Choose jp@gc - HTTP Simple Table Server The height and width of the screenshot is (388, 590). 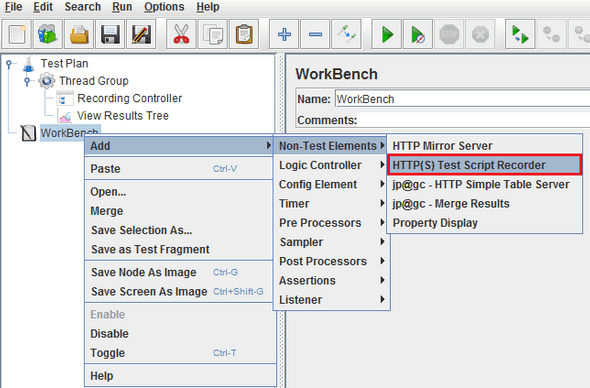485,184
